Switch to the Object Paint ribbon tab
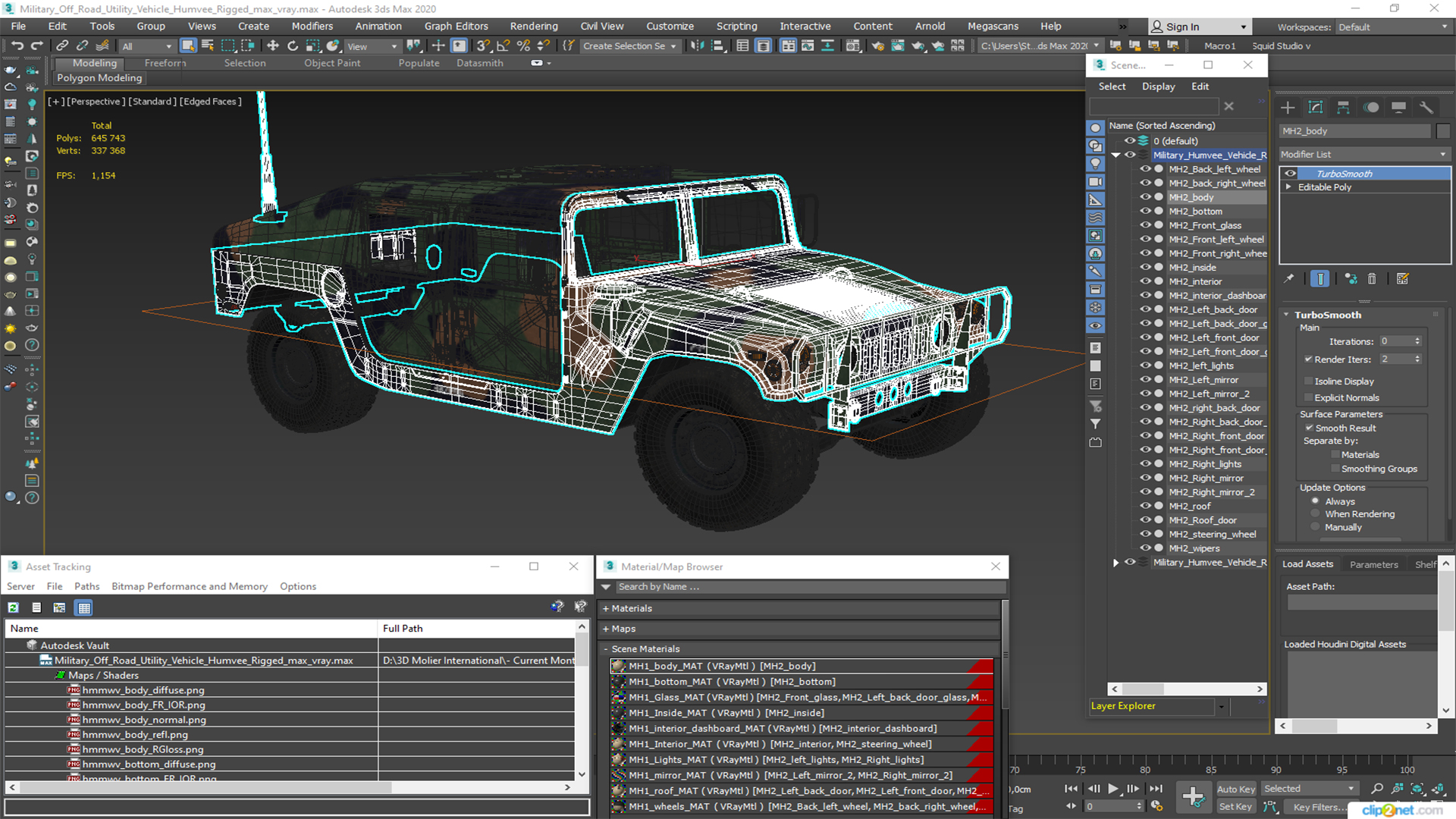 coord(332,63)
